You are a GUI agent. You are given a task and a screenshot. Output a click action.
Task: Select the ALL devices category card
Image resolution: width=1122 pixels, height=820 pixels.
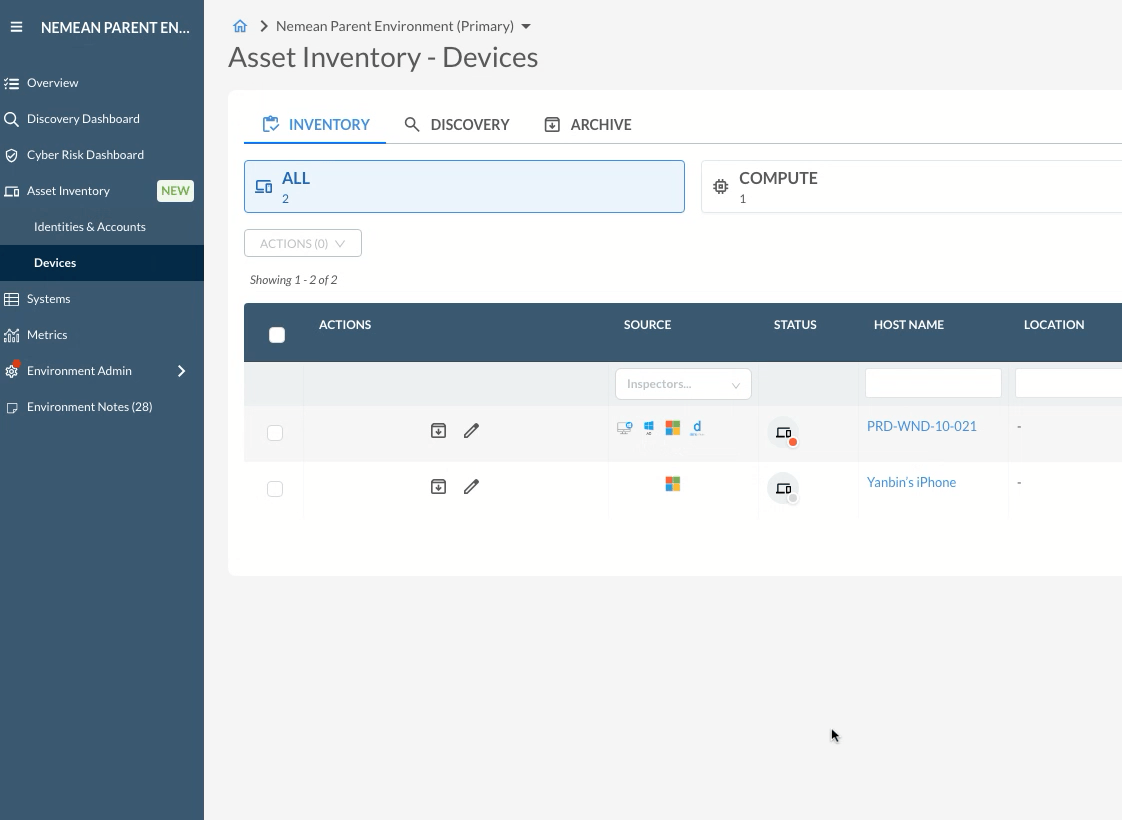coord(464,187)
